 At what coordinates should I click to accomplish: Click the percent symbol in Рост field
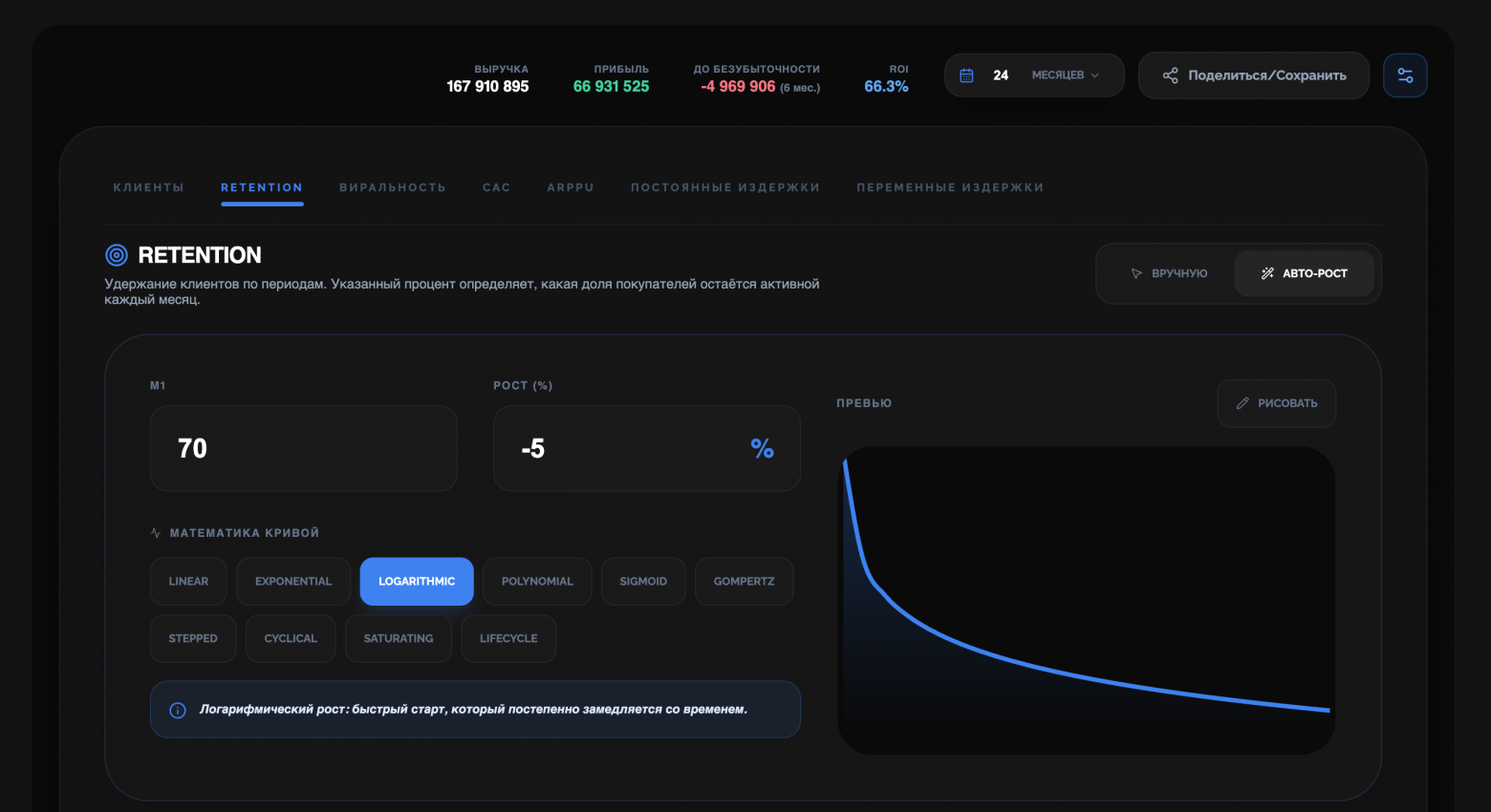tap(762, 448)
